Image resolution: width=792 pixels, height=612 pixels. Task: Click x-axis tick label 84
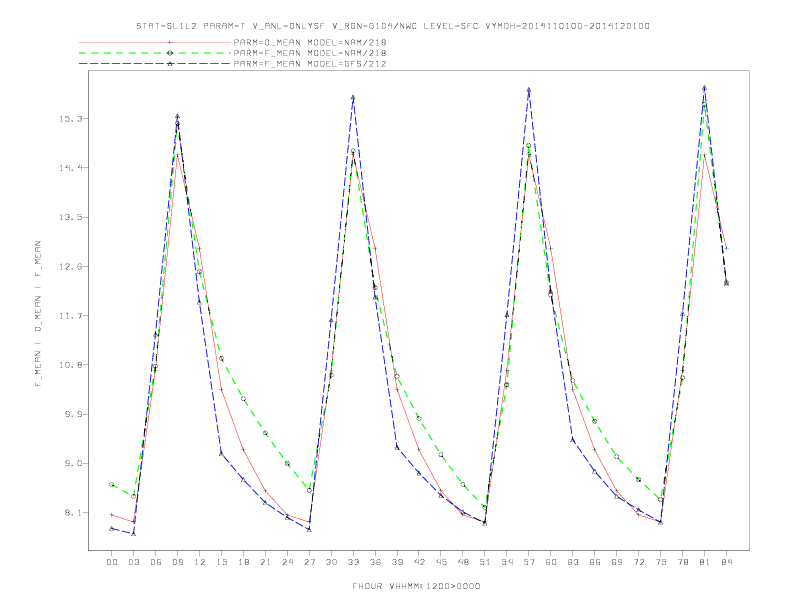point(727,562)
